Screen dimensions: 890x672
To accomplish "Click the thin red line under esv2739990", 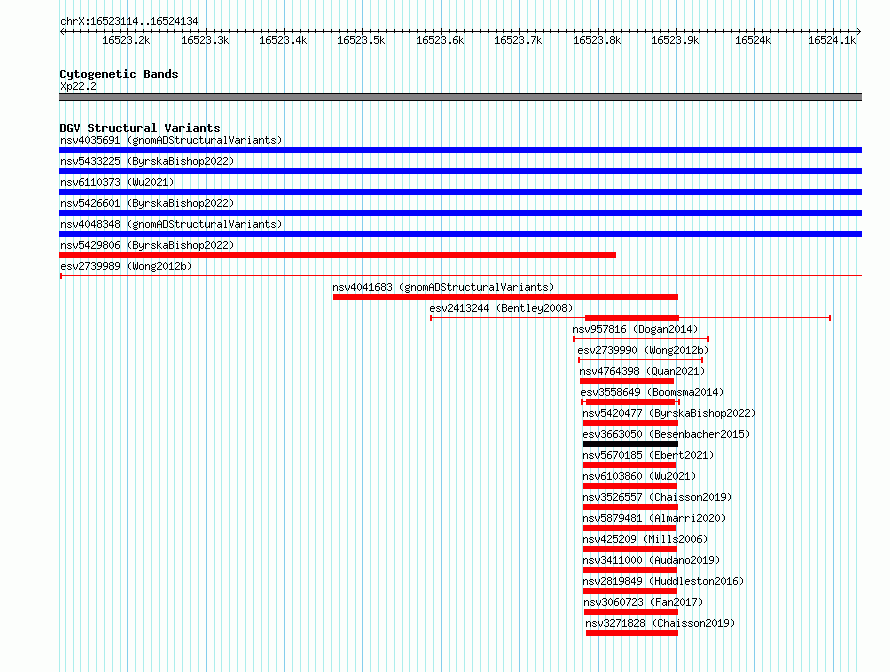I will click(641, 360).
